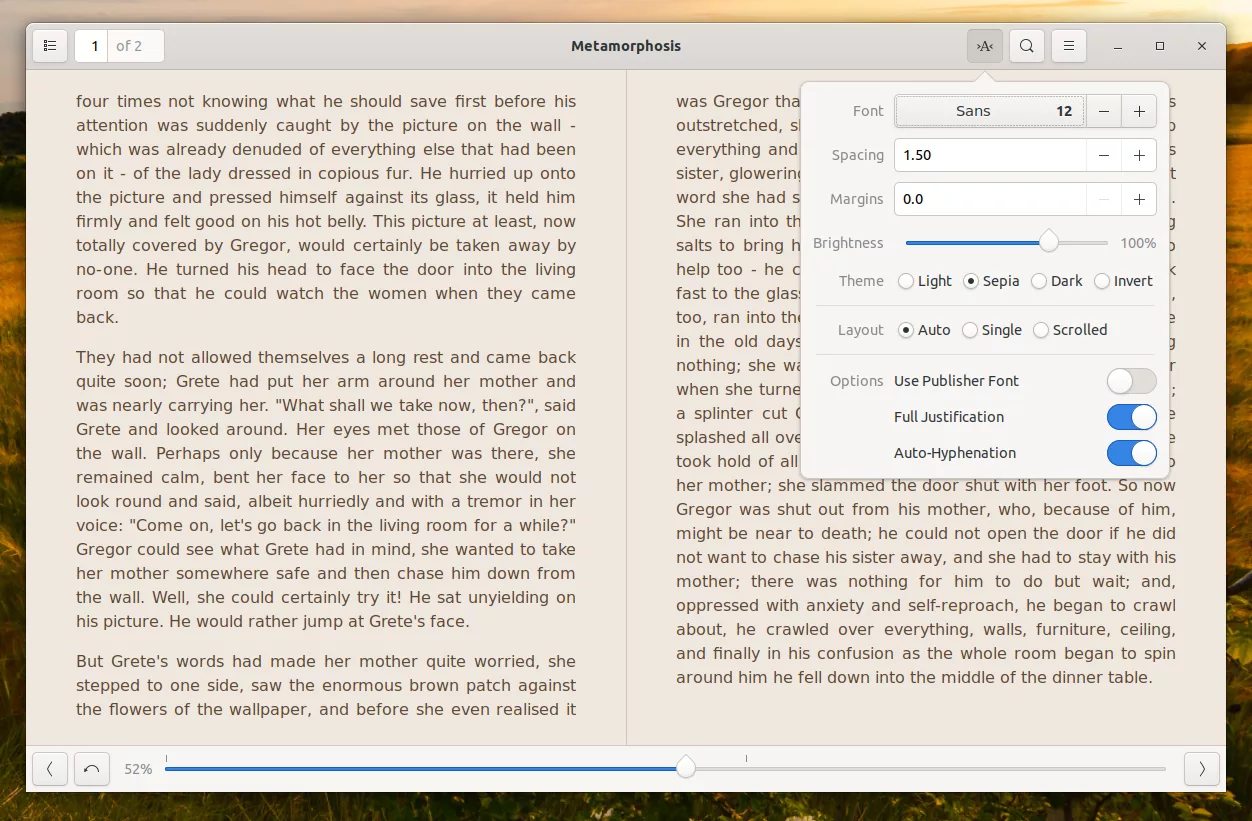
Task: Open the table of contents sidebar
Action: pyautogui.click(x=49, y=46)
